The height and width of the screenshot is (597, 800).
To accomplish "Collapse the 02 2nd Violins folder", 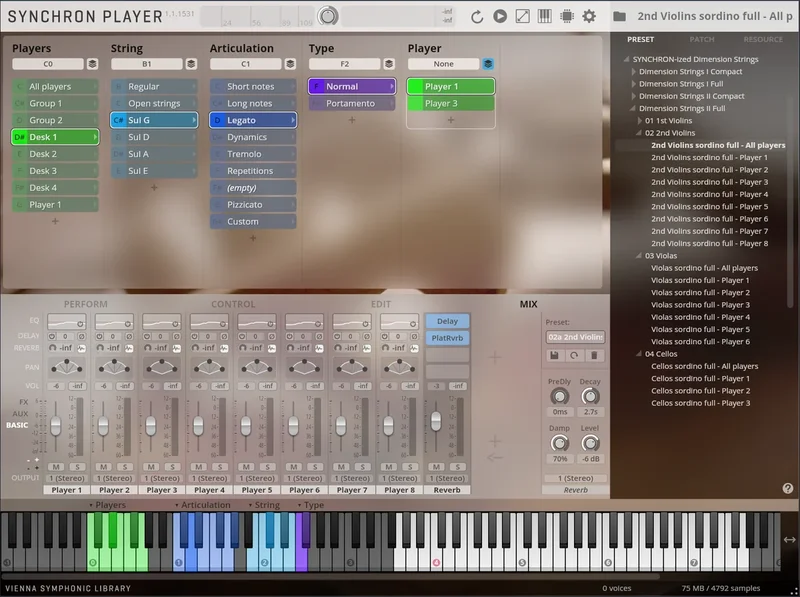I will (639, 133).
